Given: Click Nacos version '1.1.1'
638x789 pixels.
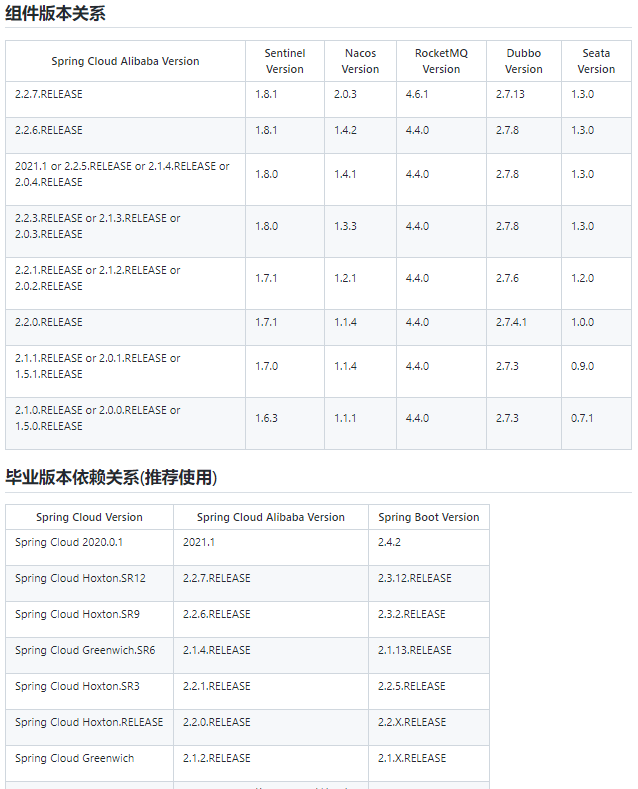Looking at the screenshot, I should point(345,418).
